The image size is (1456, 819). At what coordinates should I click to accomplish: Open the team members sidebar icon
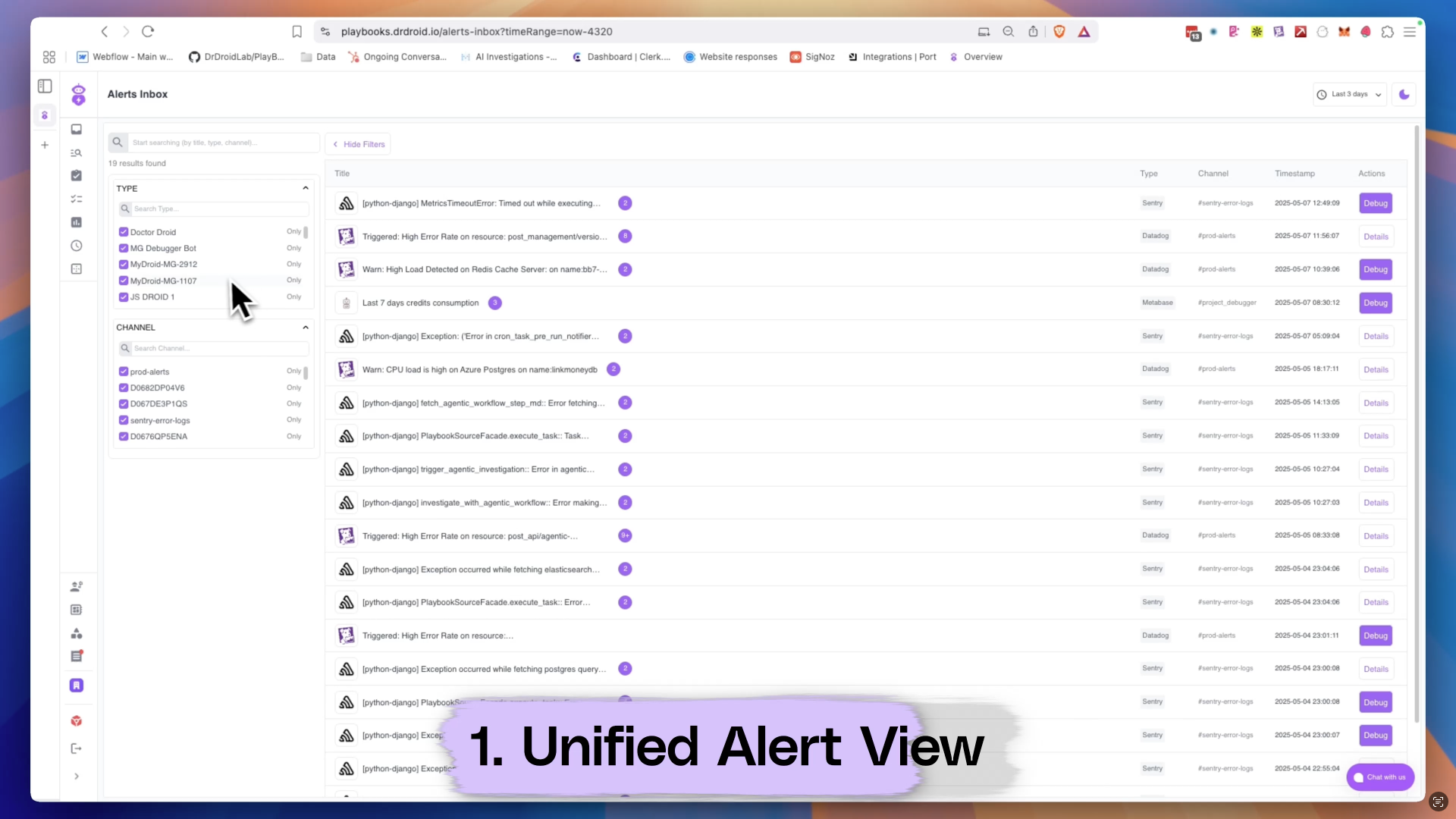point(77,586)
